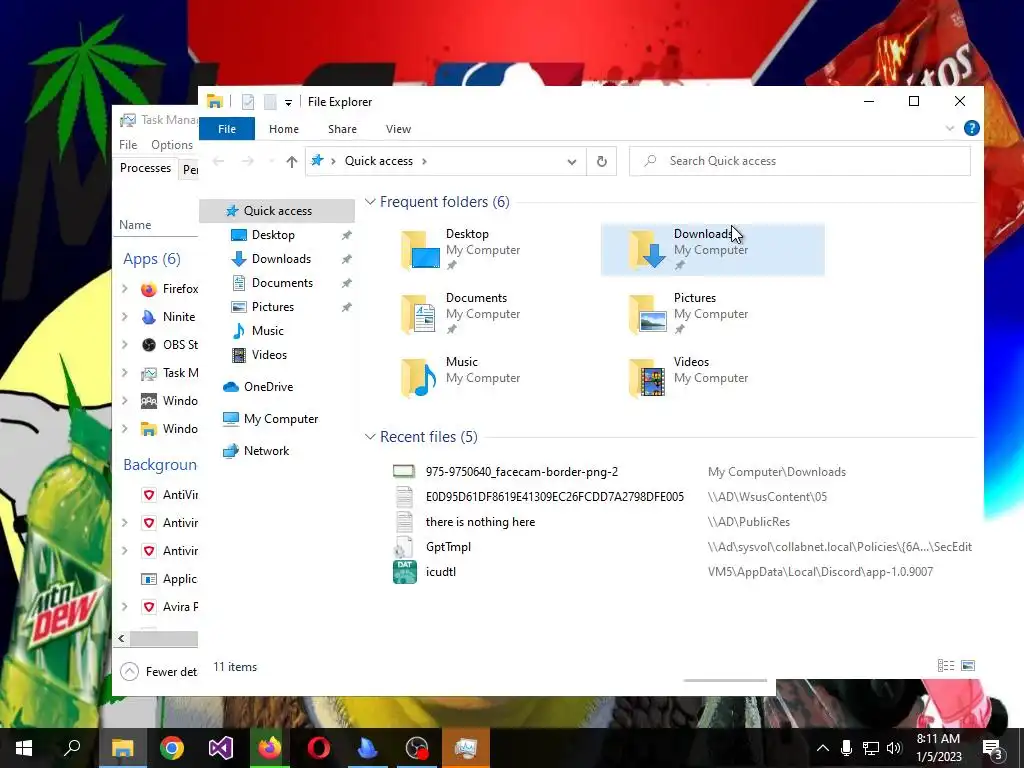The height and width of the screenshot is (768, 1024).
Task: Select the Documents folder icon in Frequent folders
Action: coord(420,313)
